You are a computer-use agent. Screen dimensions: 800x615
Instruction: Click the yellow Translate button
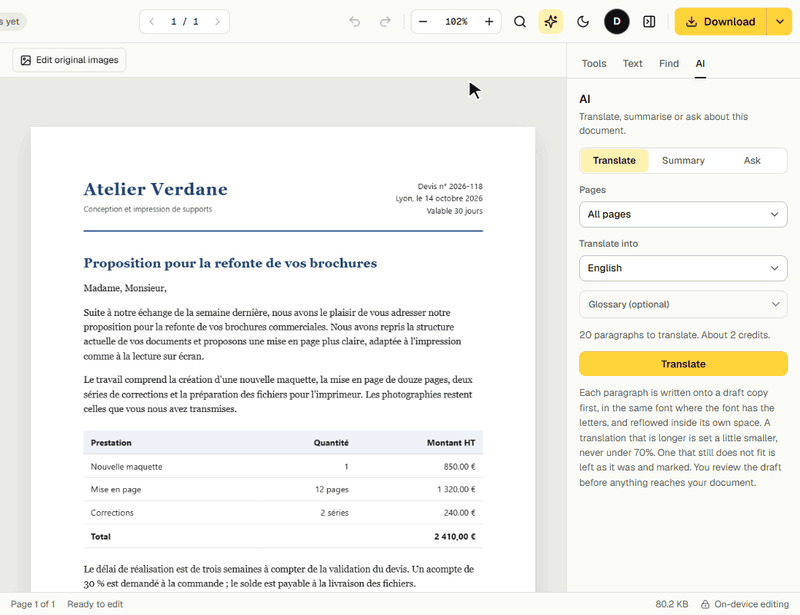[x=683, y=363]
